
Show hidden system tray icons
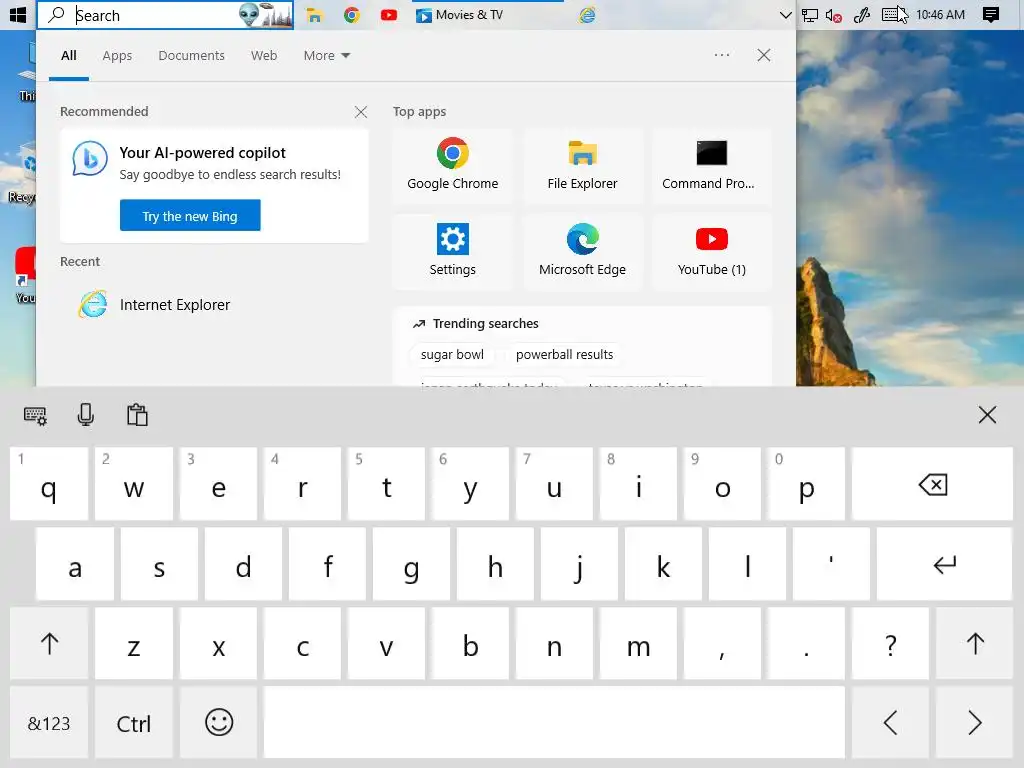[786, 15]
